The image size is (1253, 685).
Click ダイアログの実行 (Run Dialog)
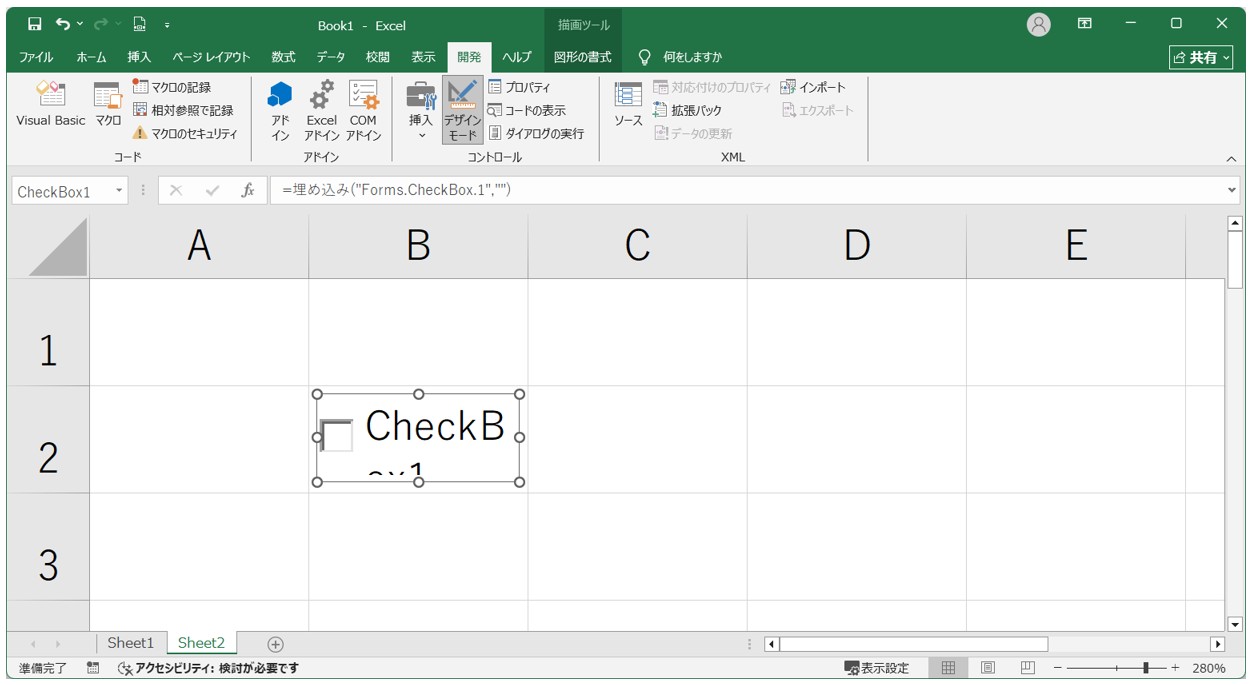coord(536,133)
